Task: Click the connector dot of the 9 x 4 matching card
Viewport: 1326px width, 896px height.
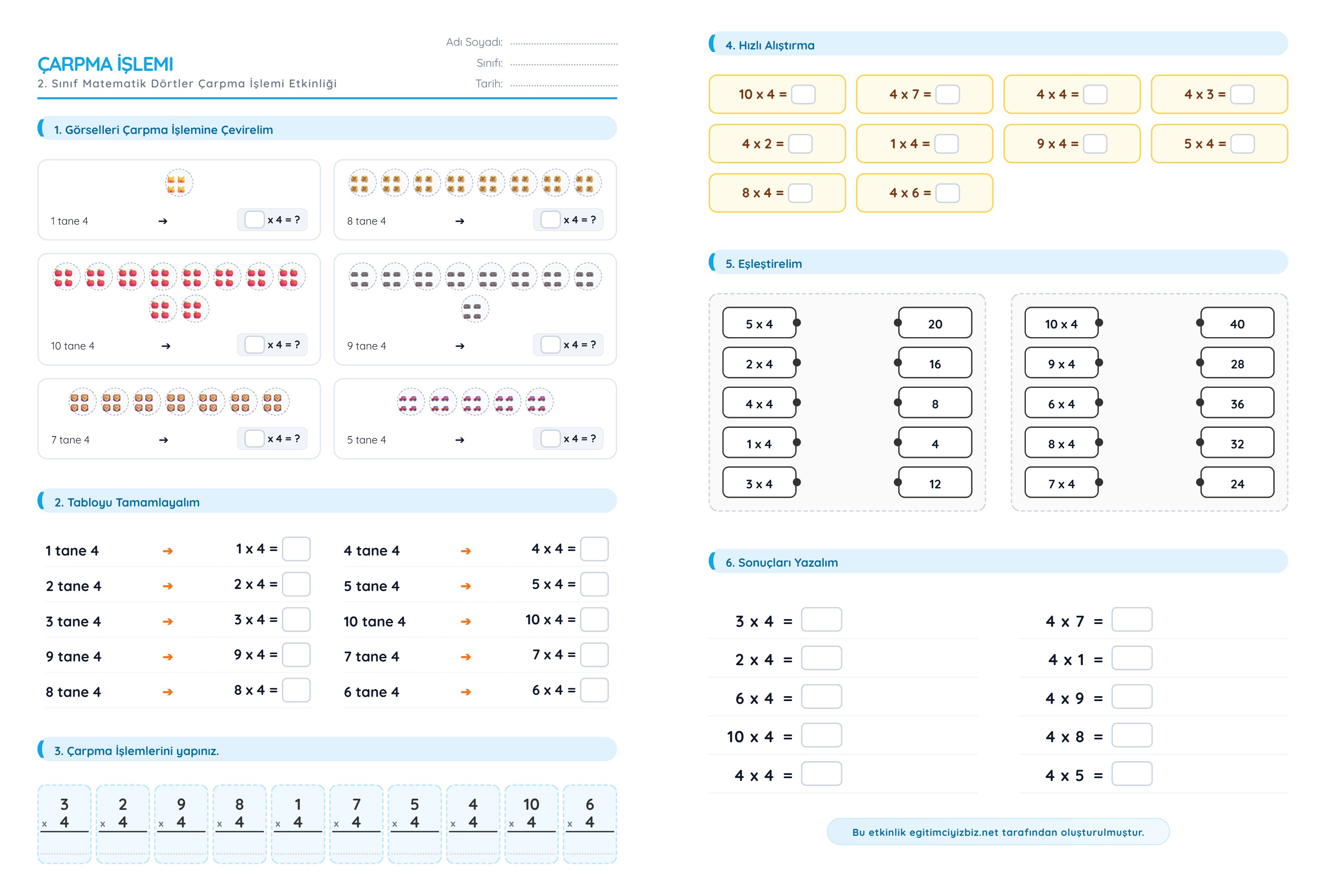Action: [1100, 363]
